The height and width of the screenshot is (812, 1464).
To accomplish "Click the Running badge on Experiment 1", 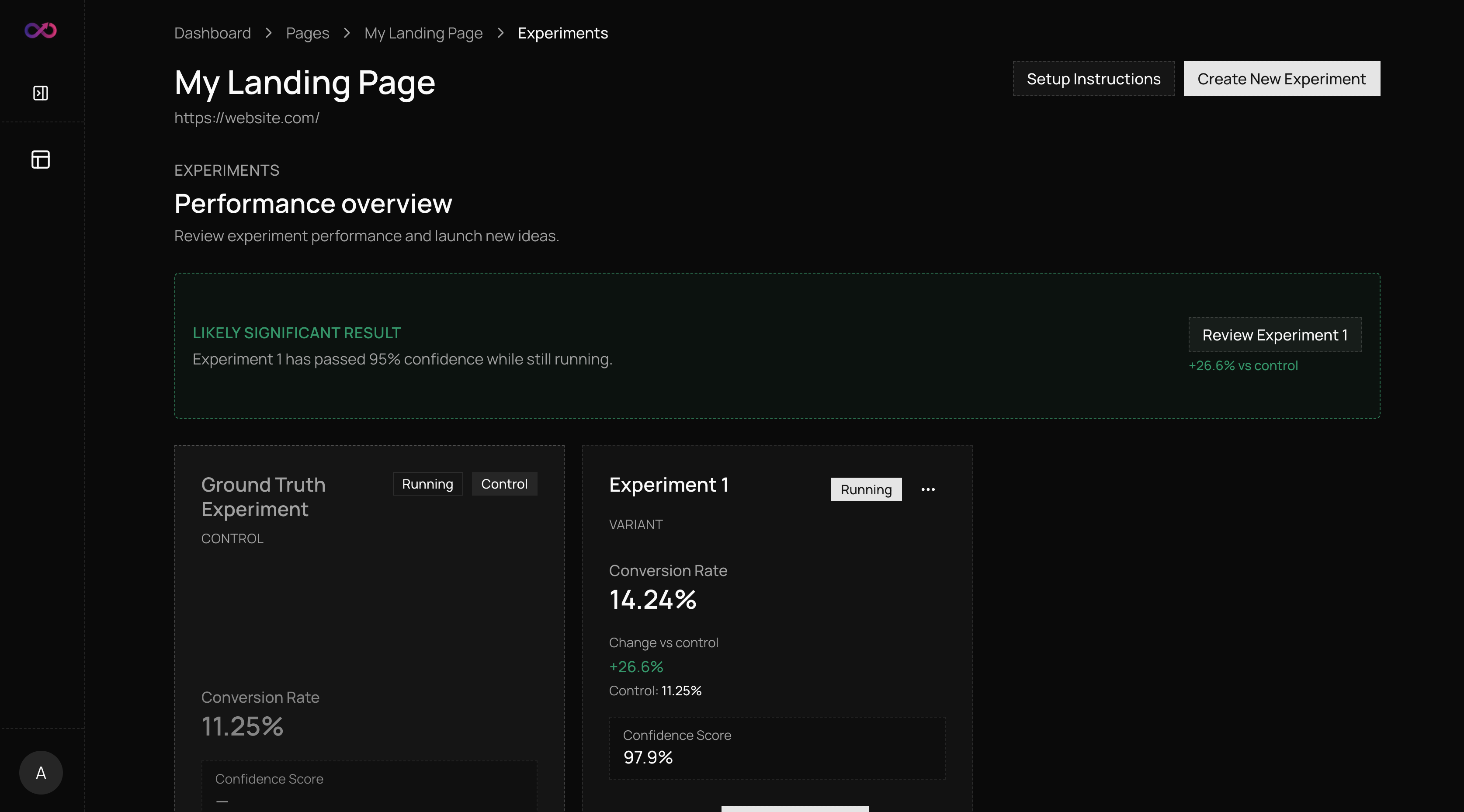I will pos(866,489).
